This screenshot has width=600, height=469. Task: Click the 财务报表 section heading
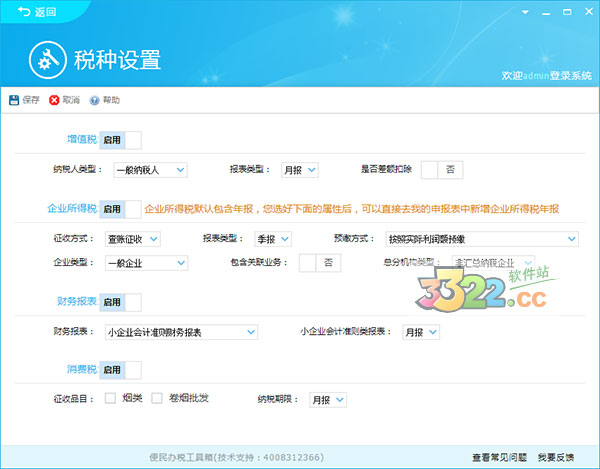click(x=77, y=301)
